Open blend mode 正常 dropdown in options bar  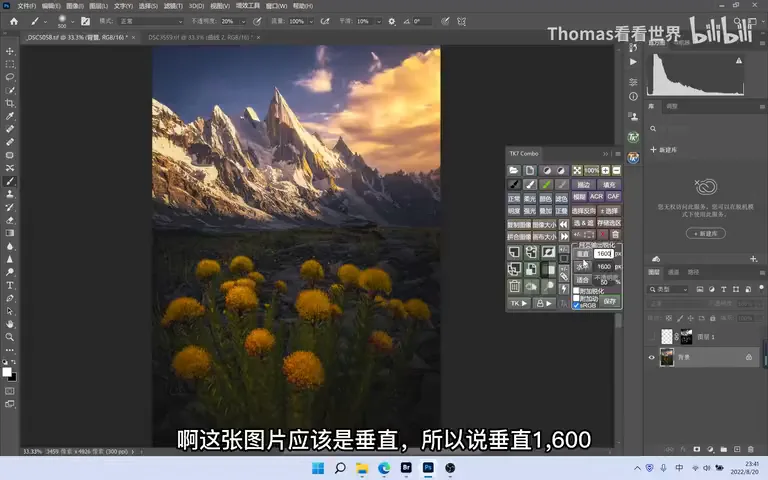tap(151, 22)
